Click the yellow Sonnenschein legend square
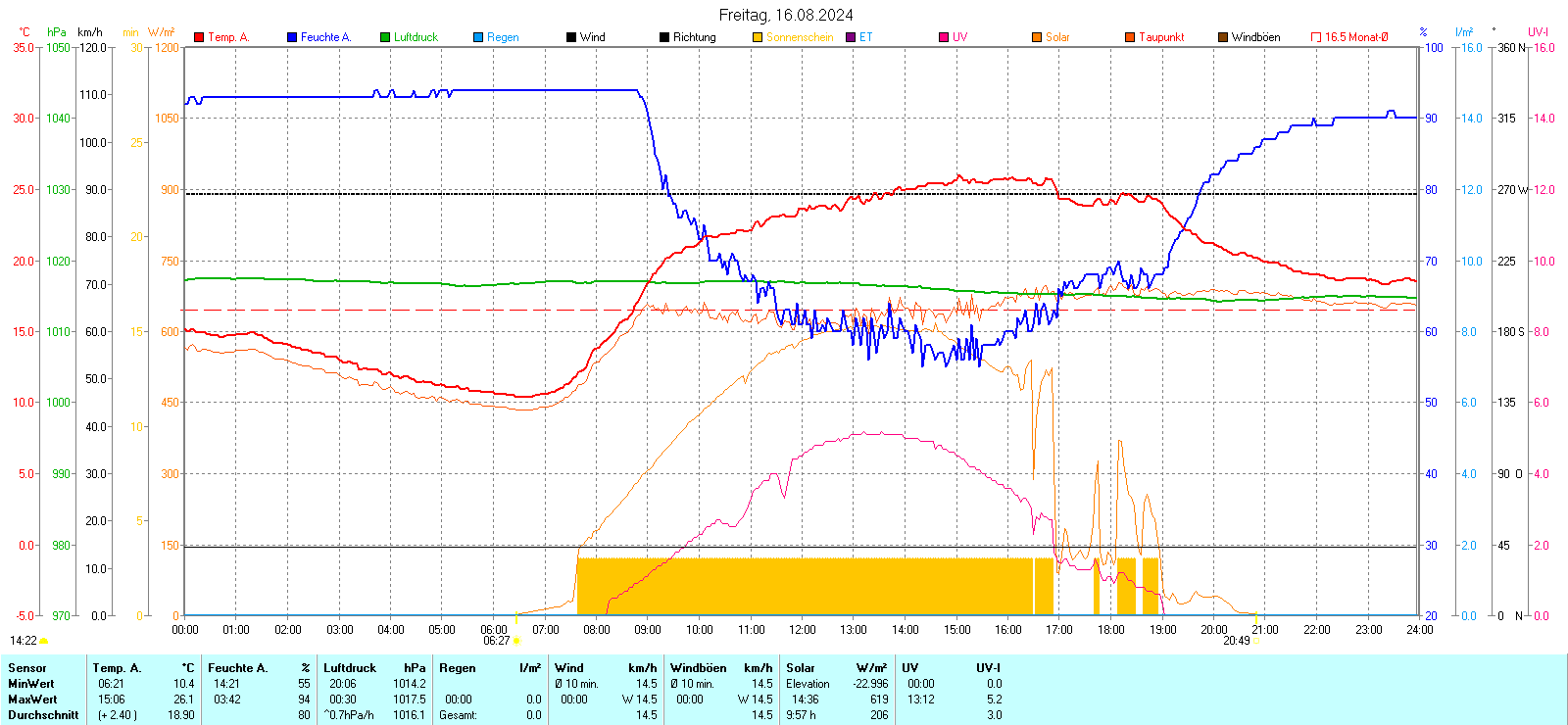The height and width of the screenshot is (725, 1568). click(x=758, y=37)
